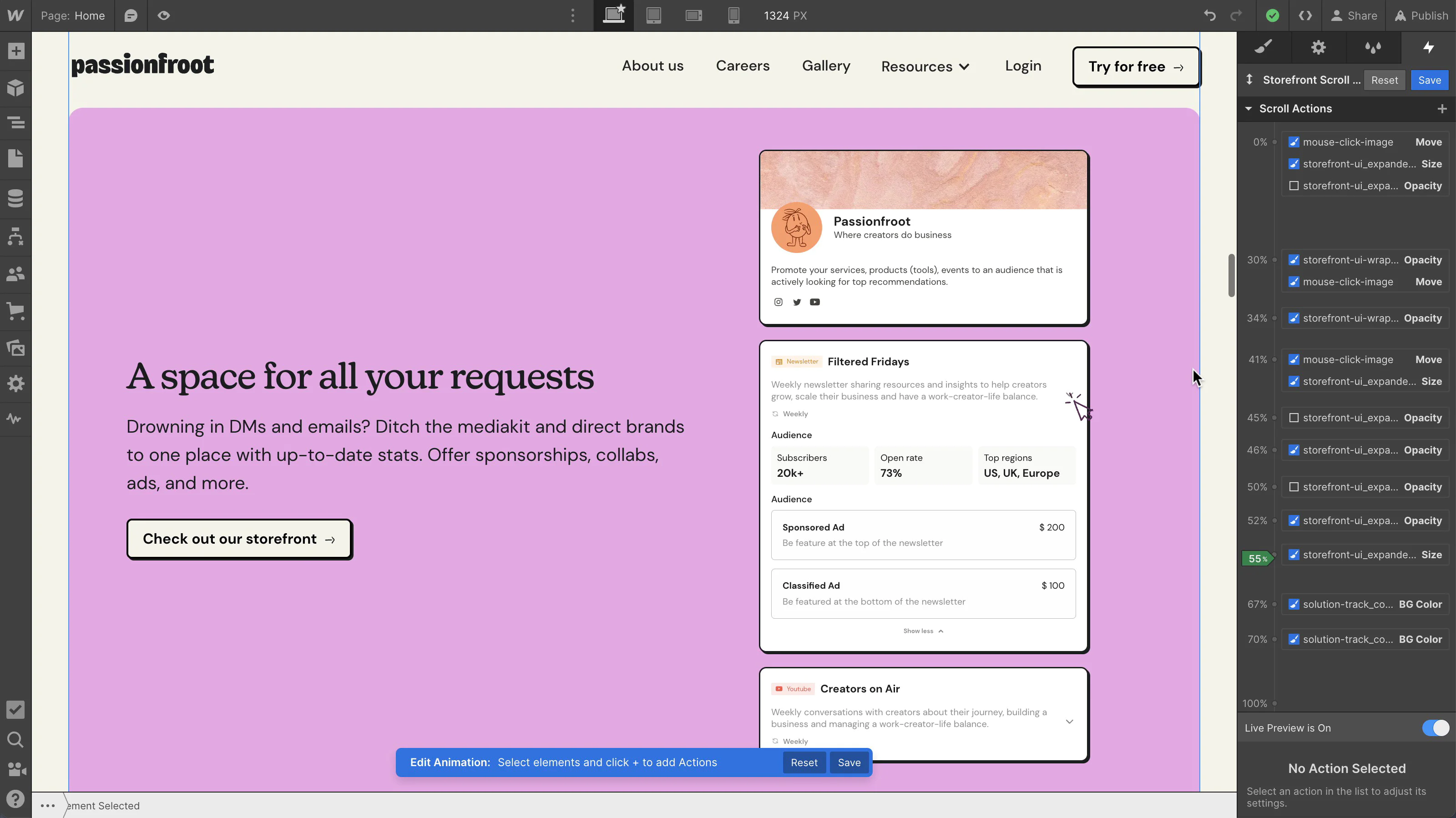Image resolution: width=1456 pixels, height=818 pixels.
Task: Open the Assets images panel
Action: [16, 348]
